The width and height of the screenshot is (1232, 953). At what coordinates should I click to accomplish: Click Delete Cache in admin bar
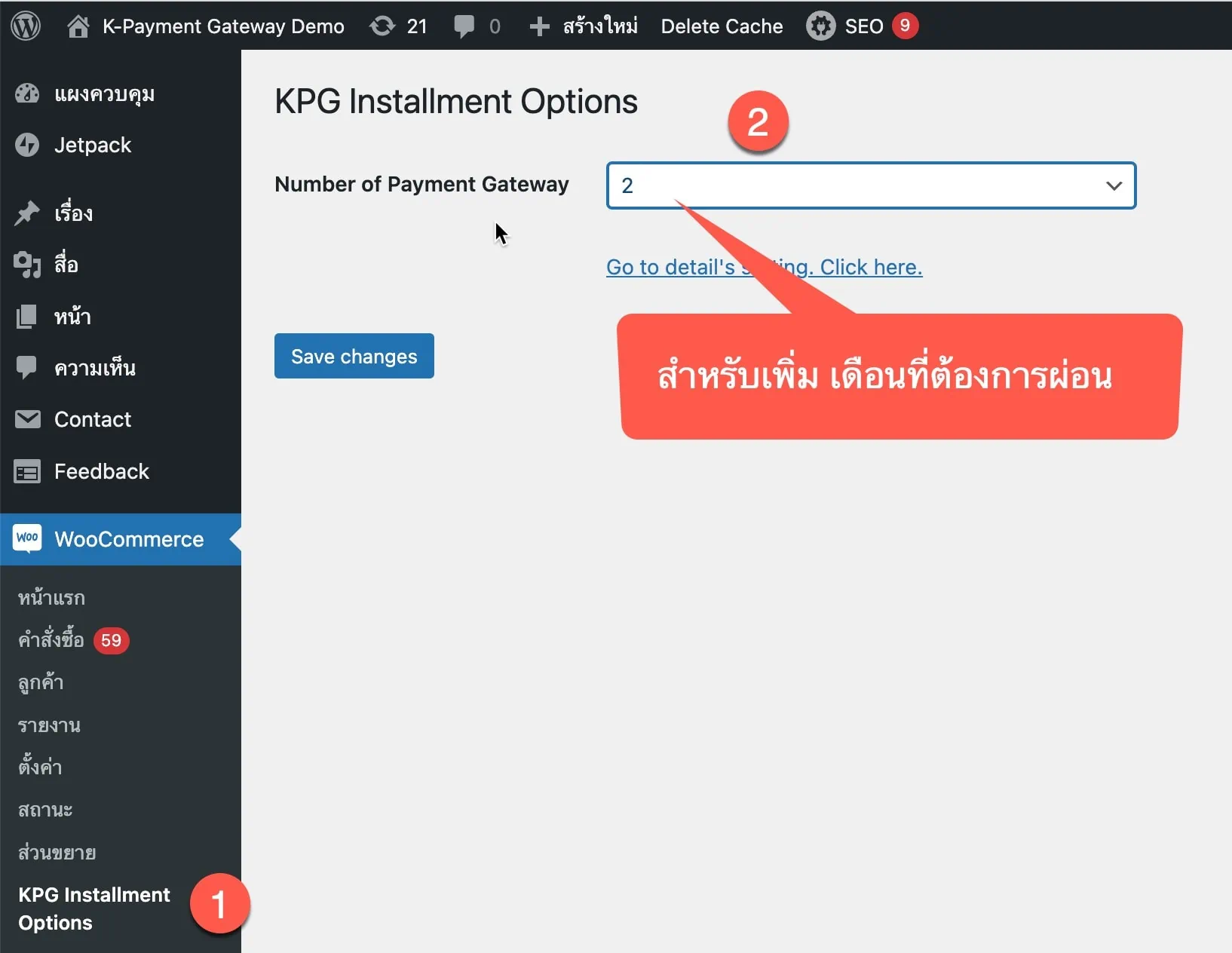pos(722,26)
